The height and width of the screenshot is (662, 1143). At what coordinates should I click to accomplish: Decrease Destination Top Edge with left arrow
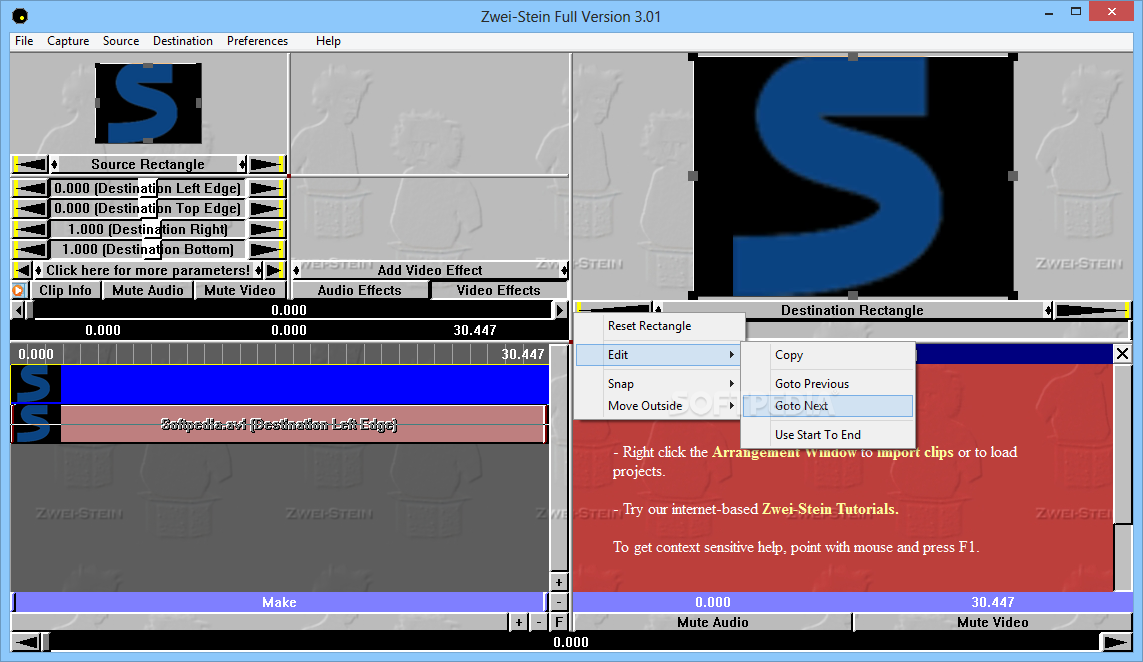[31, 209]
